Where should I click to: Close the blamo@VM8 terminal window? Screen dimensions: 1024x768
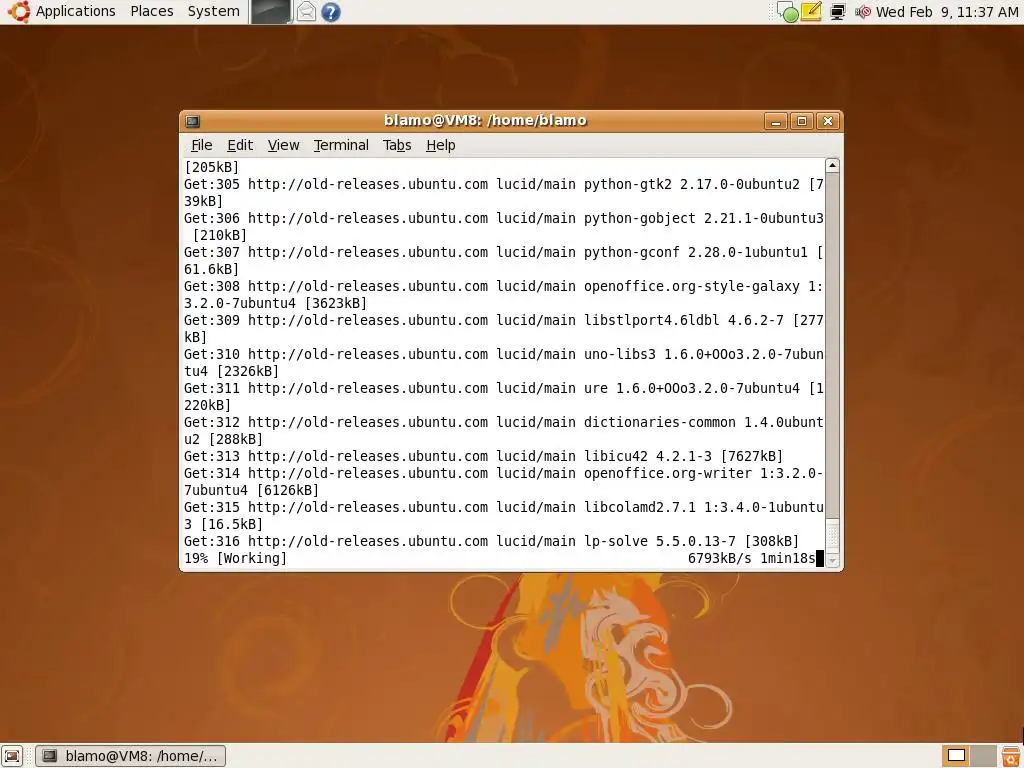828,121
